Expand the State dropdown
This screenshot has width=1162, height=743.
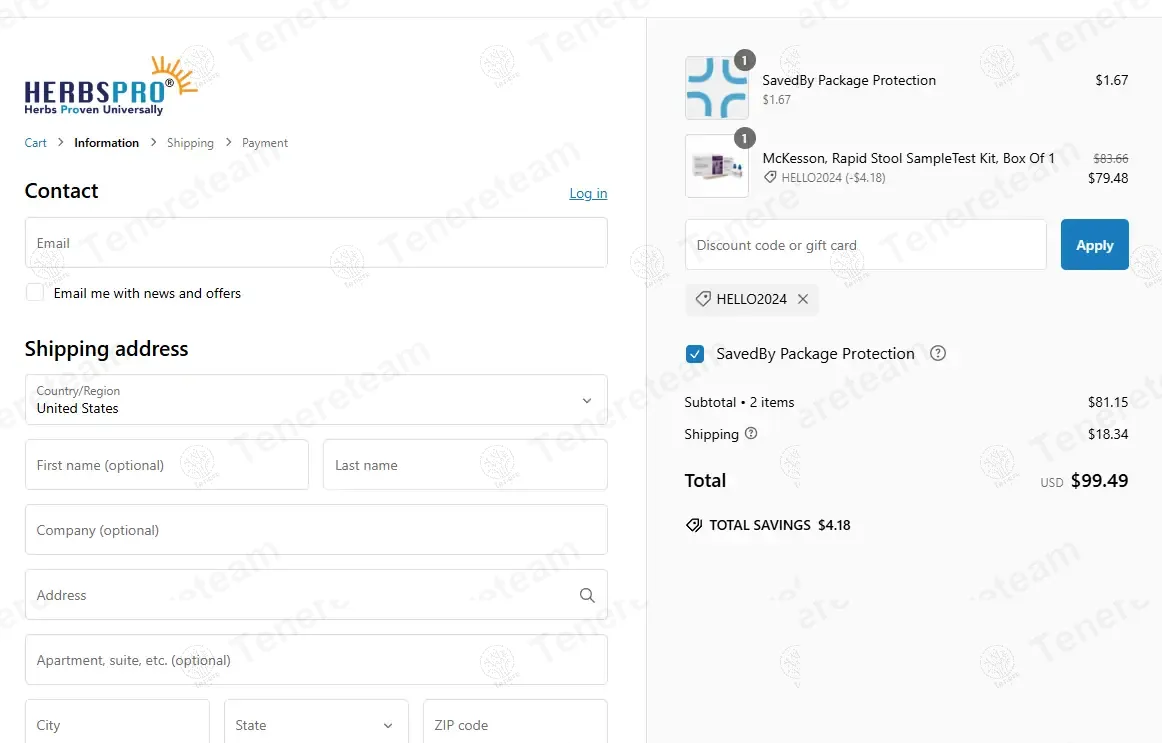[315, 725]
